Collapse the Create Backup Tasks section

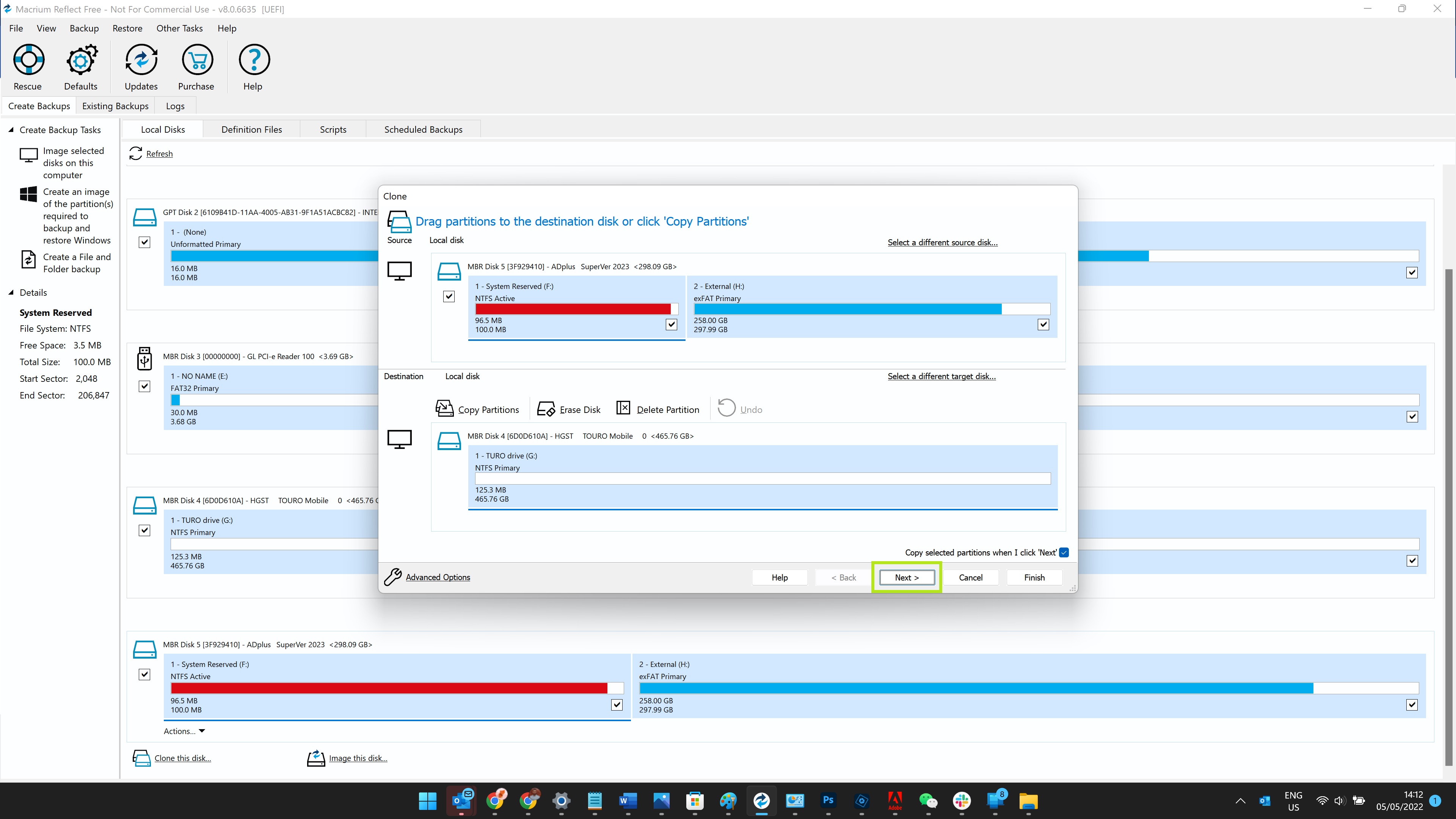tap(11, 129)
